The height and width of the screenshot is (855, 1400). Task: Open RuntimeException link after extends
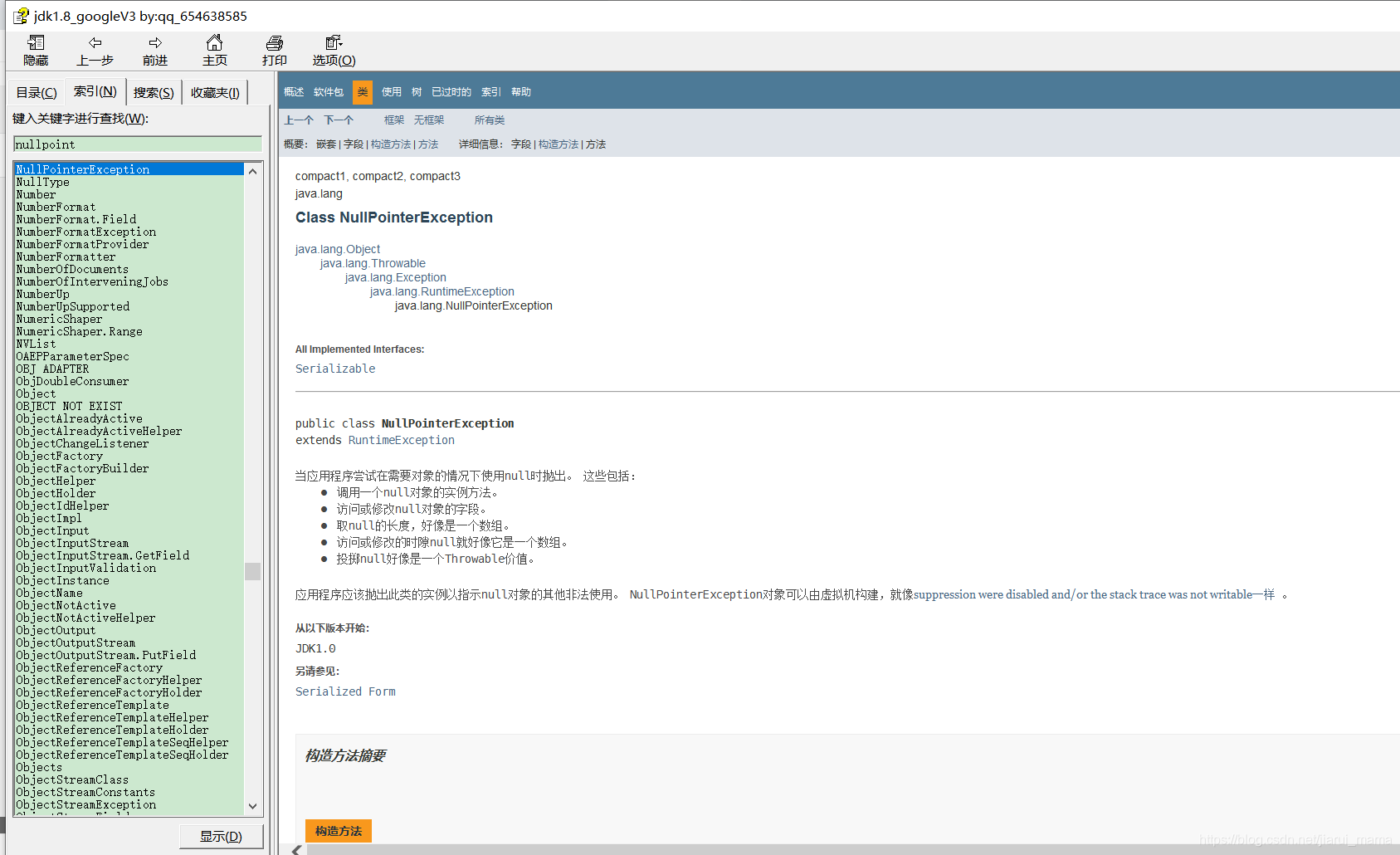(402, 440)
